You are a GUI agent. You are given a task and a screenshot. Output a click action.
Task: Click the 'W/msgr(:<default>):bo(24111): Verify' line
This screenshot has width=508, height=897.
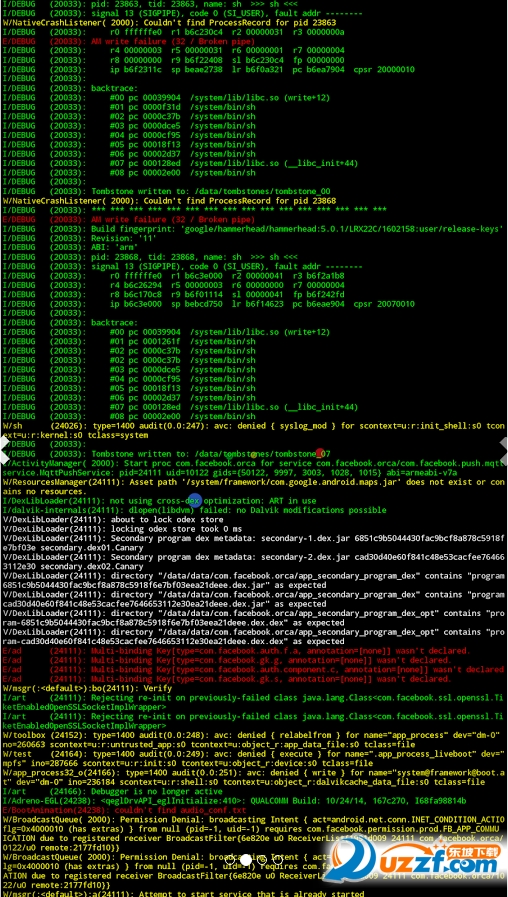[87, 688]
